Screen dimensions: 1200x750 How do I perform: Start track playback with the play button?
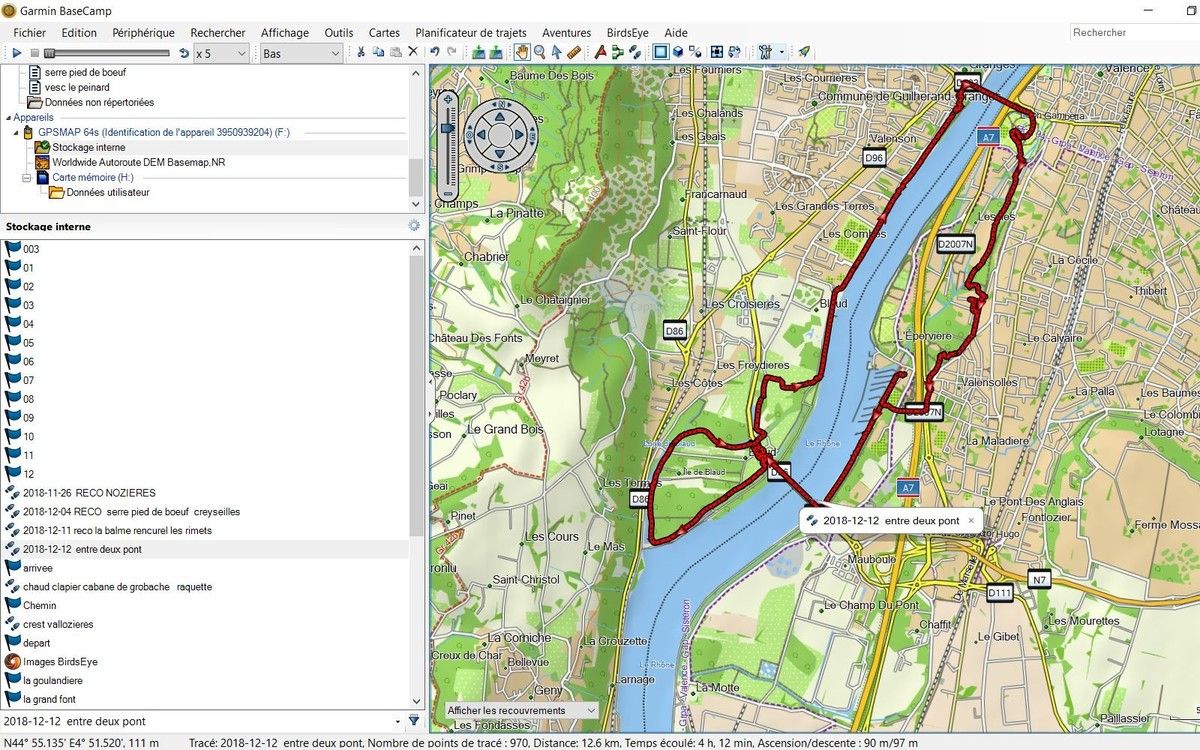[x=17, y=52]
